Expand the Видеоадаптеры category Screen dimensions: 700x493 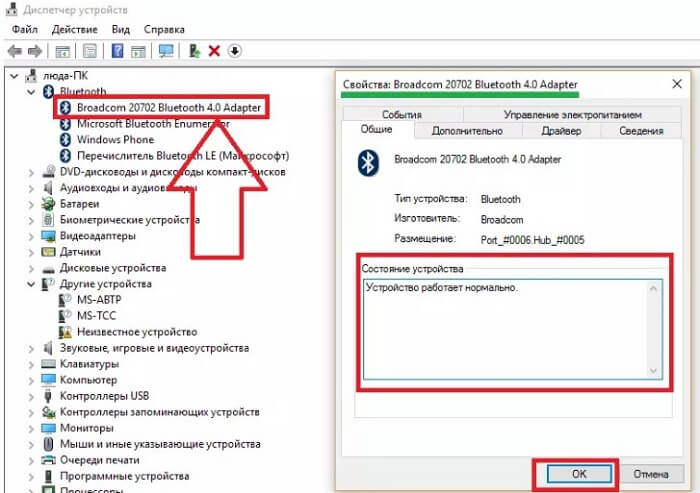[33, 236]
